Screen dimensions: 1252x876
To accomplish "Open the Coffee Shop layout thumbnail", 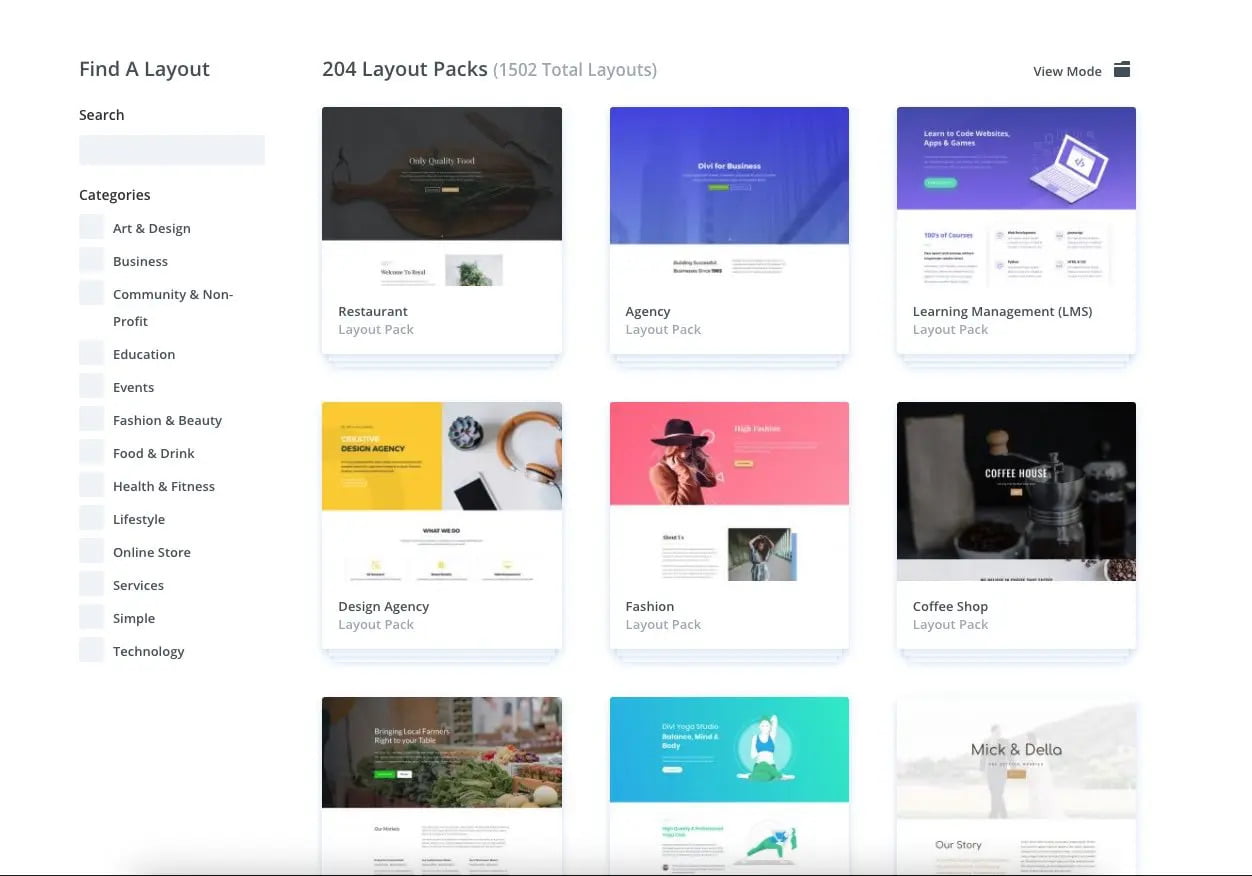I will [1016, 492].
